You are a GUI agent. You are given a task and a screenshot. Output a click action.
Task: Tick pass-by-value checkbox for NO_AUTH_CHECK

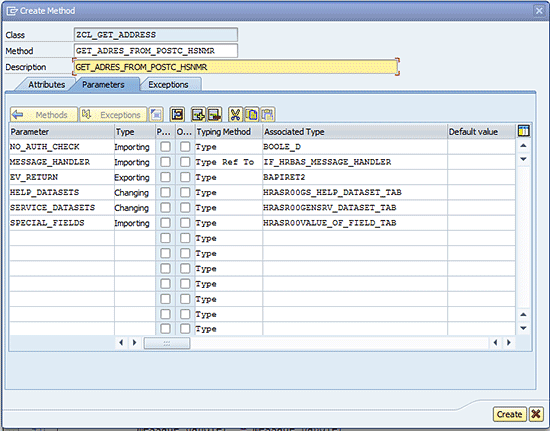tap(165, 147)
